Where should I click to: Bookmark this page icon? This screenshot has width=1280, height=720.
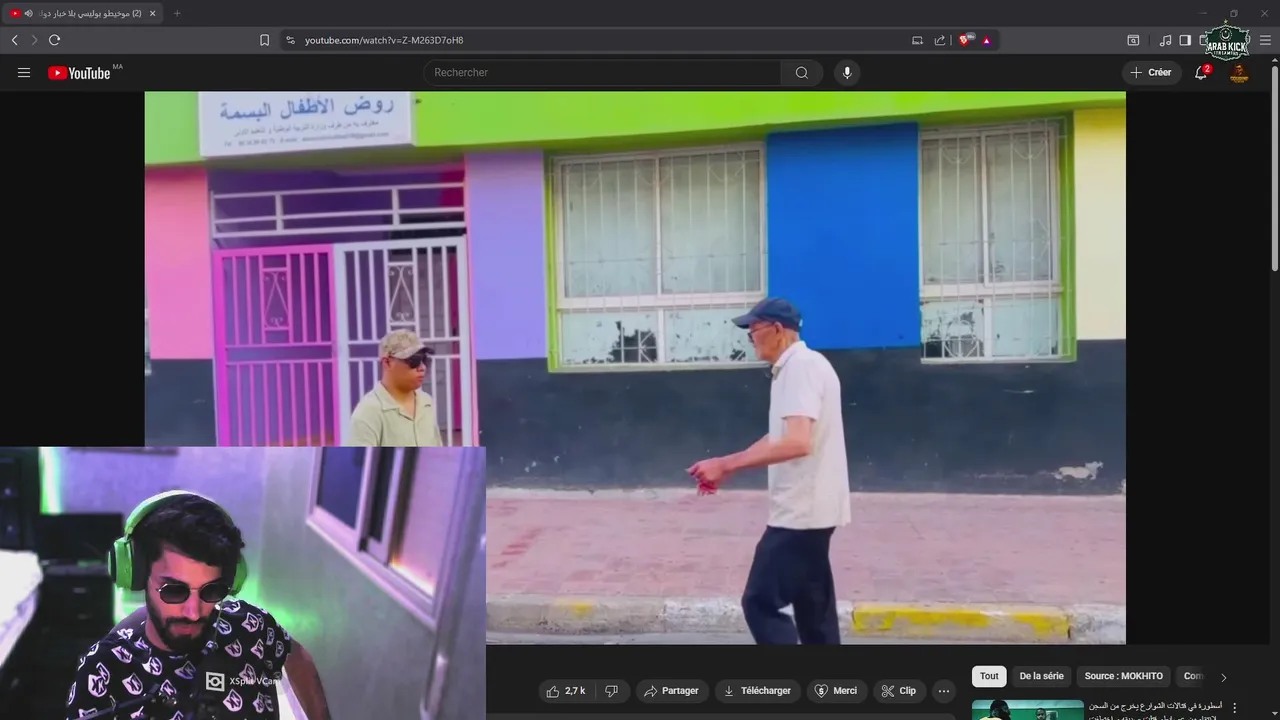point(264,40)
